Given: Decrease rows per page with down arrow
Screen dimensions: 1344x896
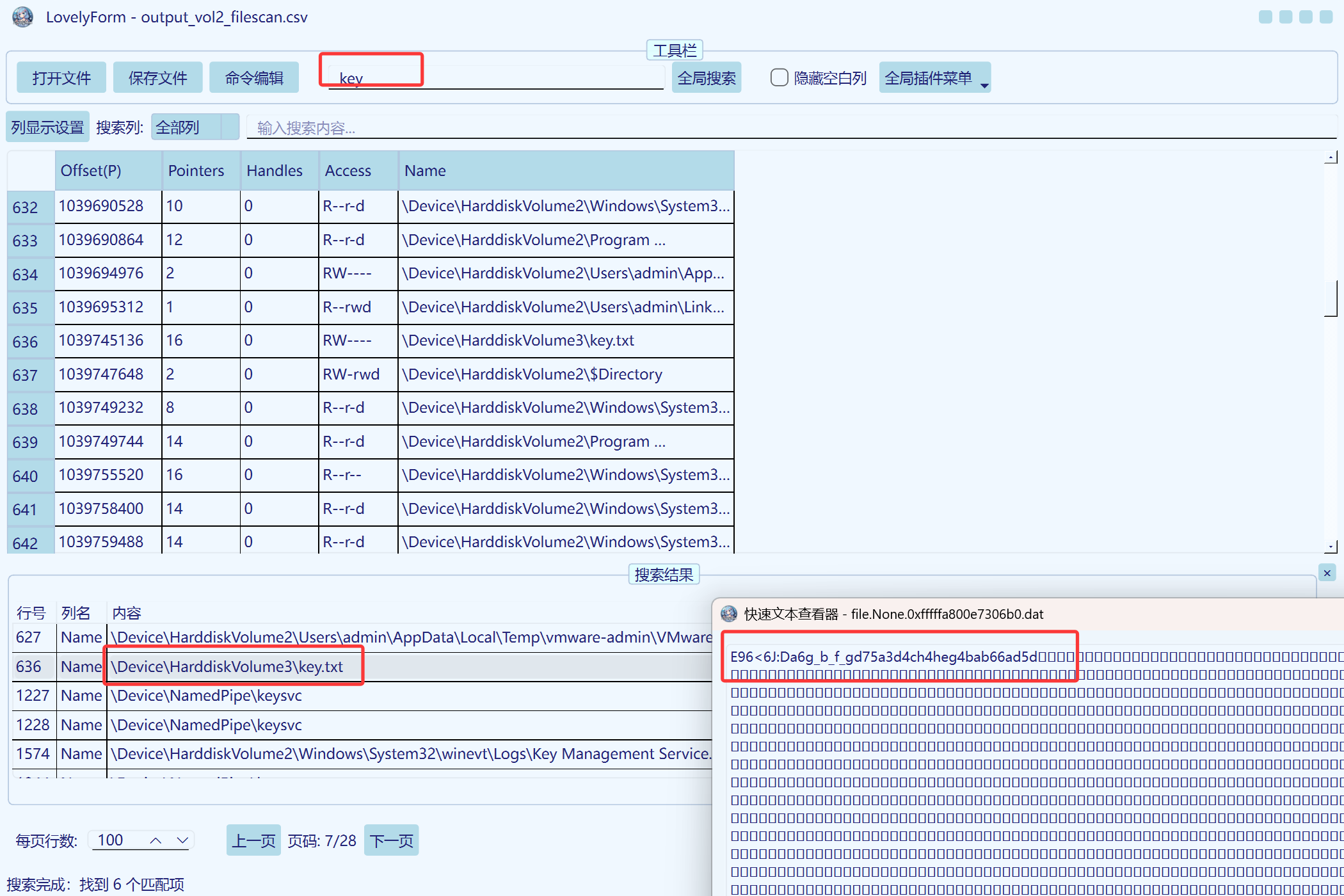Looking at the screenshot, I should pos(182,840).
